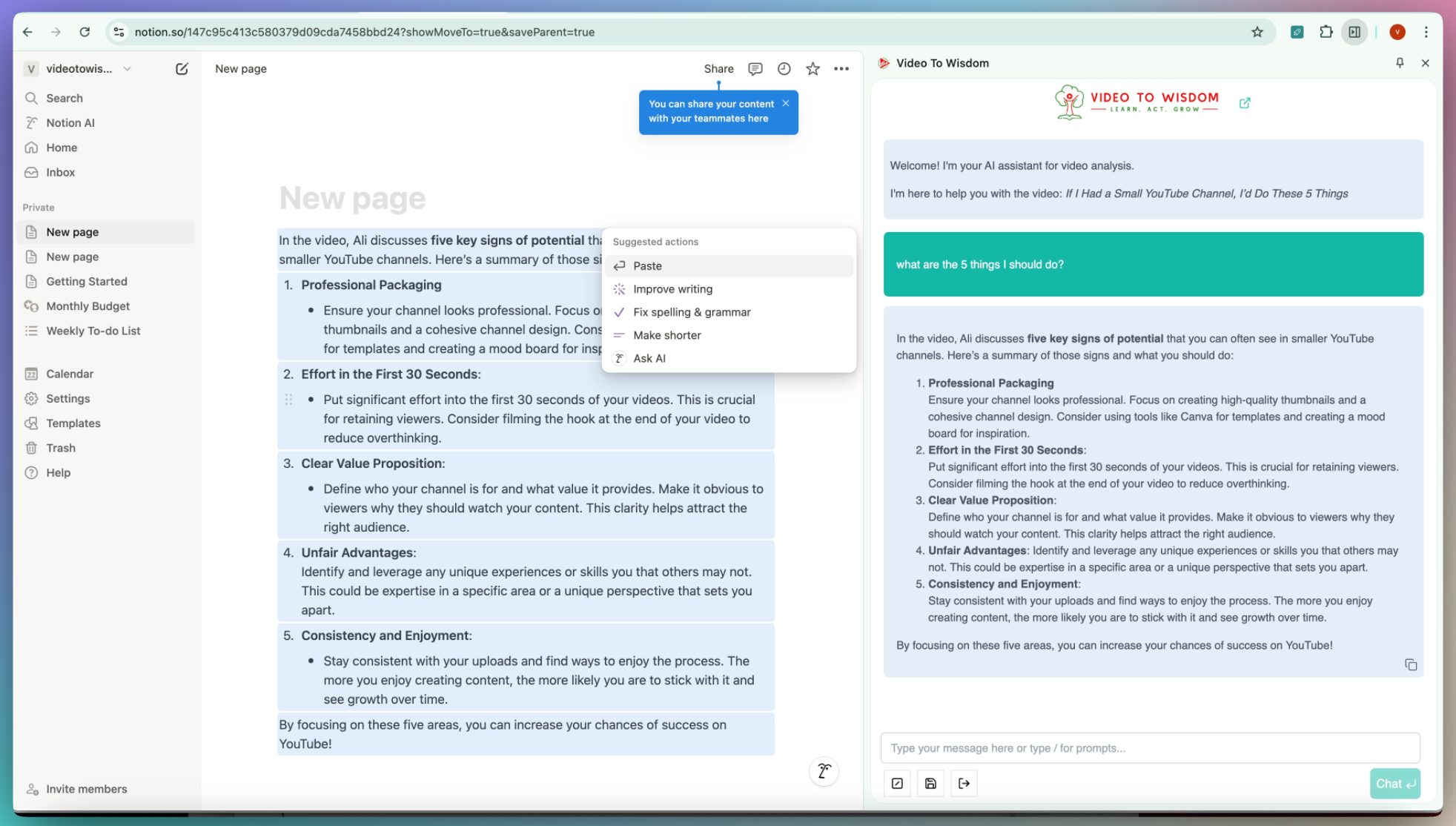The image size is (1456, 826).
Task: Click the 'Professional Packaging' heading in Notion
Action: [371, 285]
